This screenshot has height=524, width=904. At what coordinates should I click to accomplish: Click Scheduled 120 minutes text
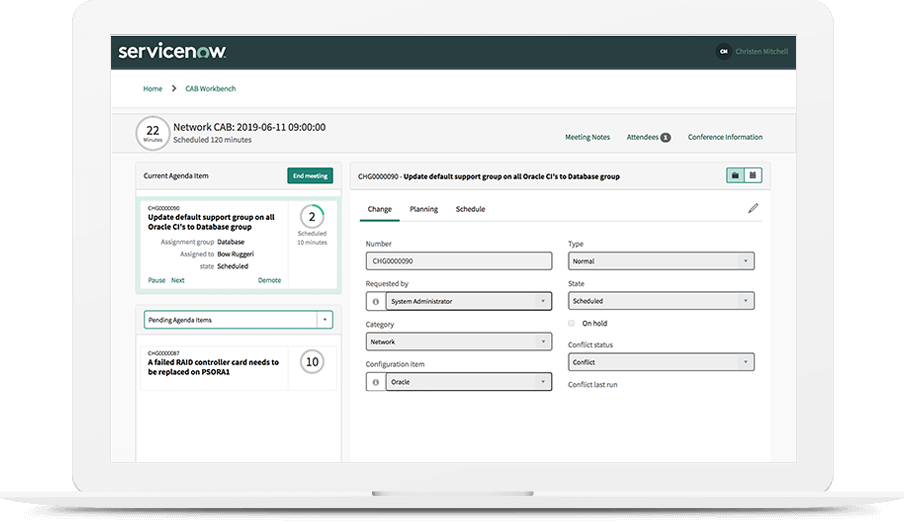point(212,140)
